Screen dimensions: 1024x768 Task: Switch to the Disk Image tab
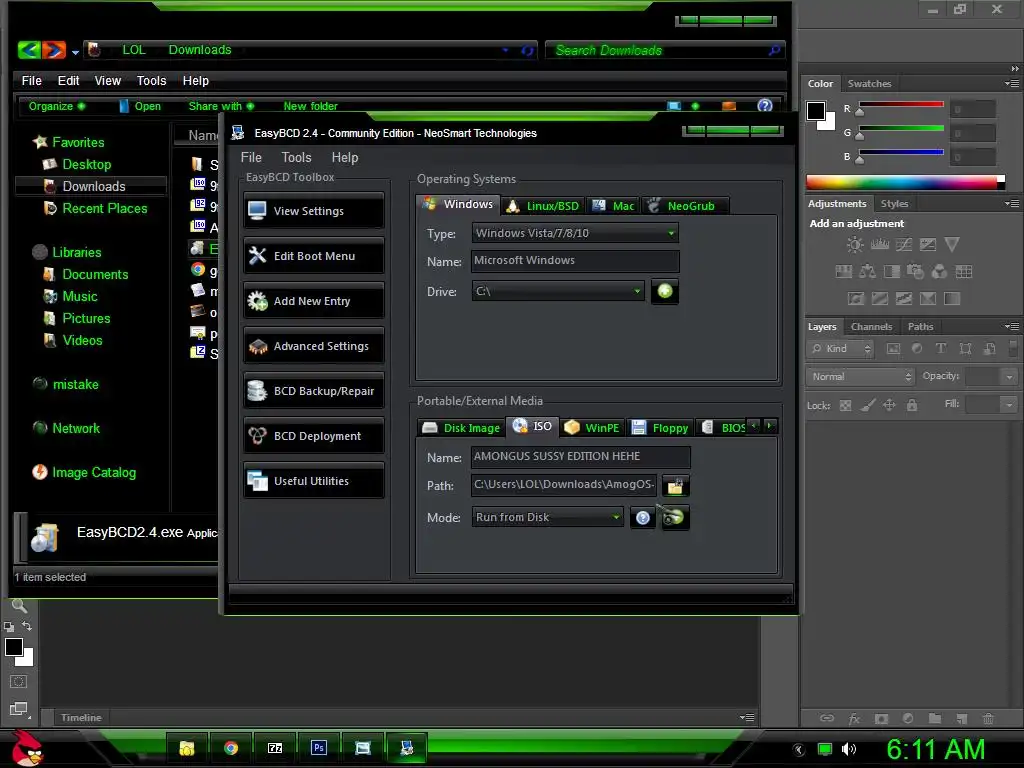461,428
